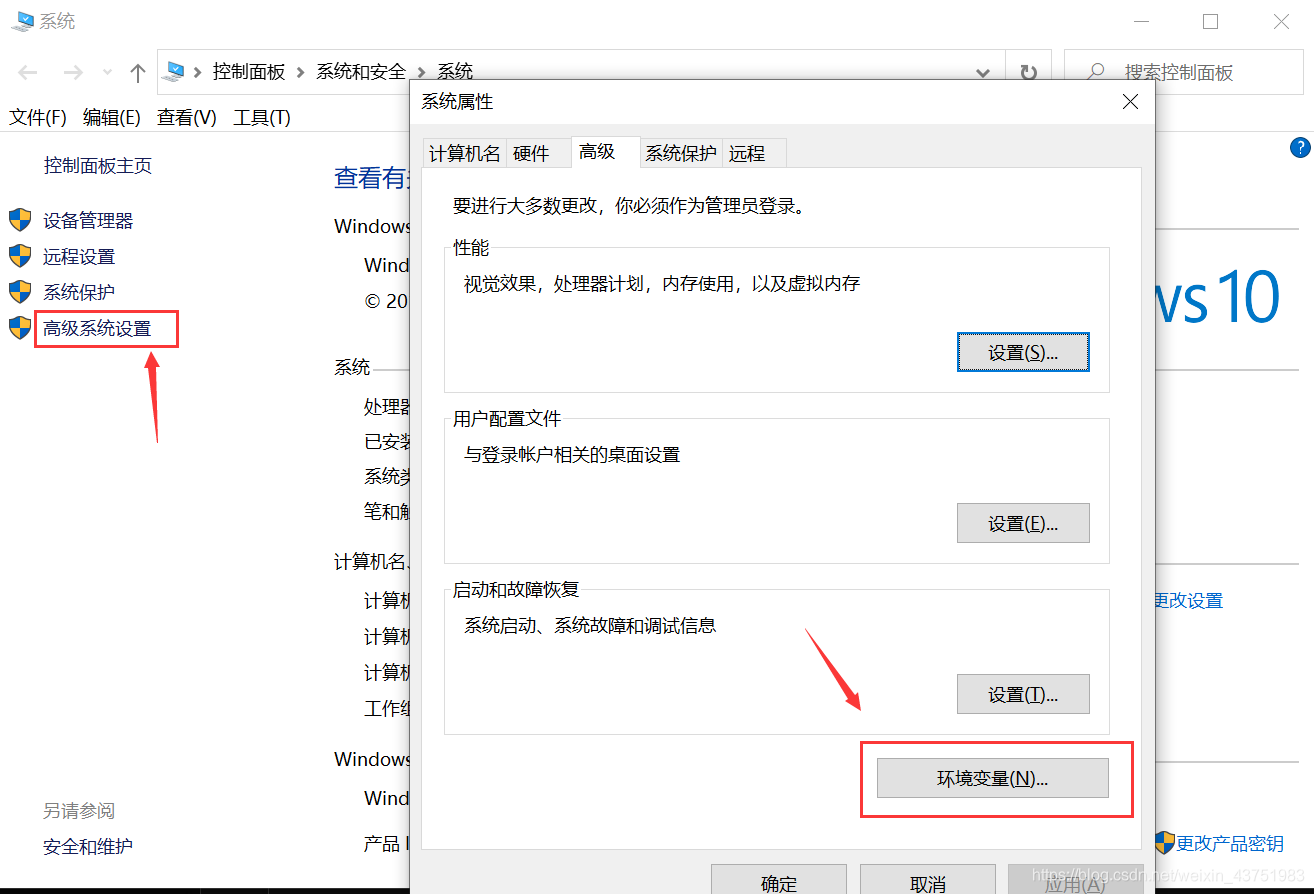1314x894 pixels.
Task: Switch to the 远程 tab
Action: 746,152
